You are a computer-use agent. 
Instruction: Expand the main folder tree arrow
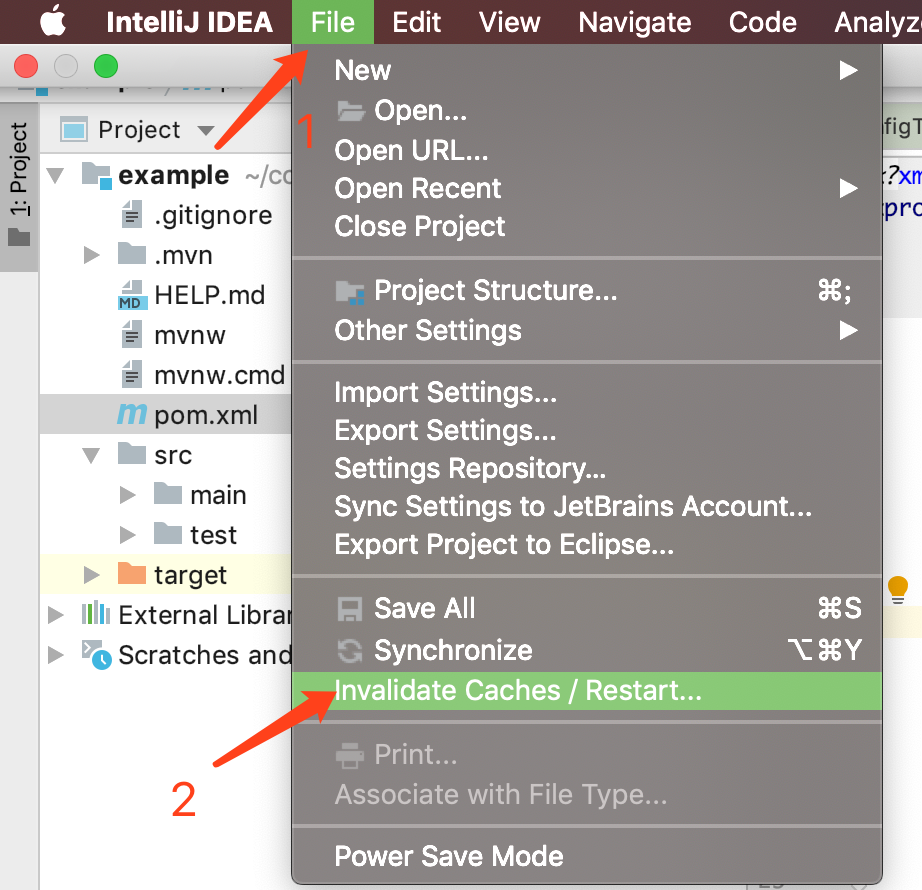[127, 495]
